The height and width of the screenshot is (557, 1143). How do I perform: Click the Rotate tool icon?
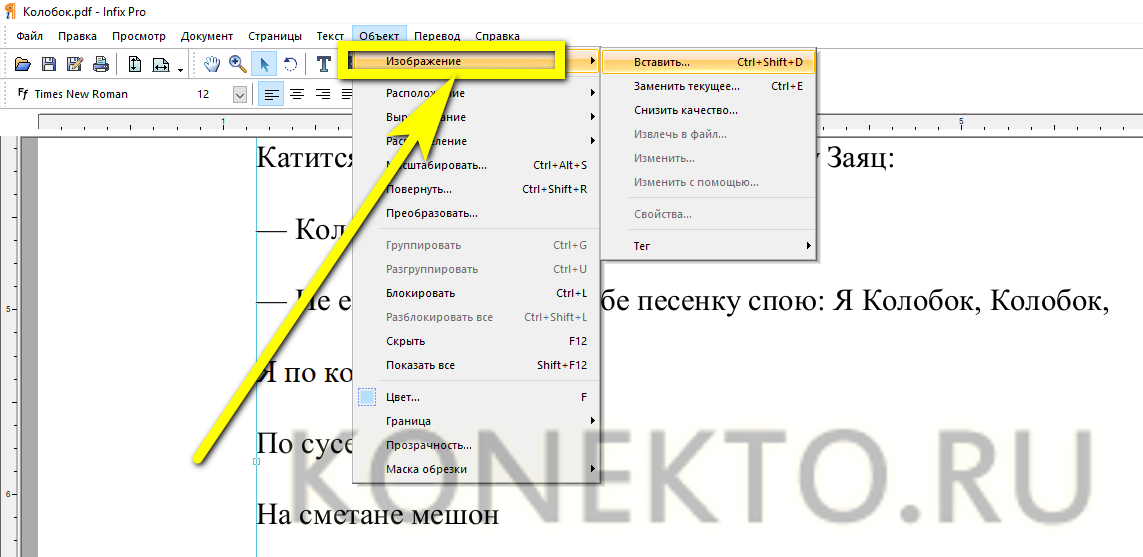coord(290,64)
